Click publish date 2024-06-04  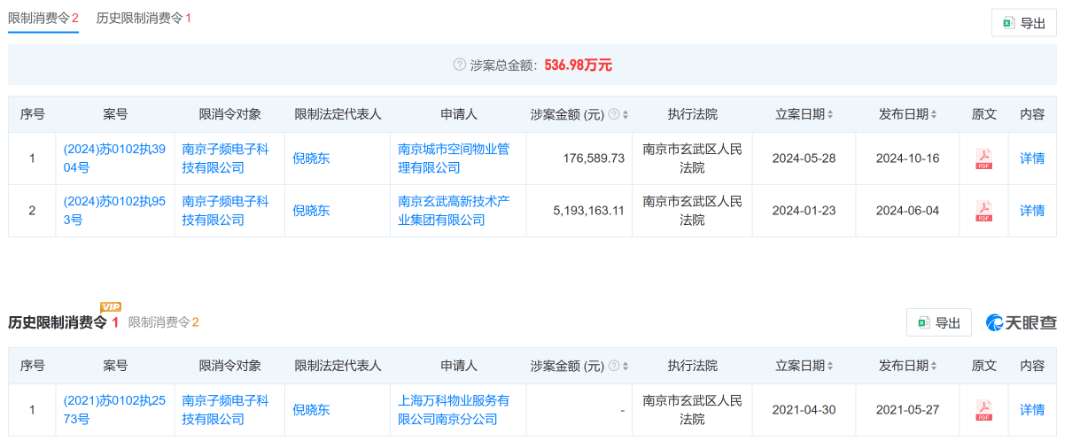907,211
